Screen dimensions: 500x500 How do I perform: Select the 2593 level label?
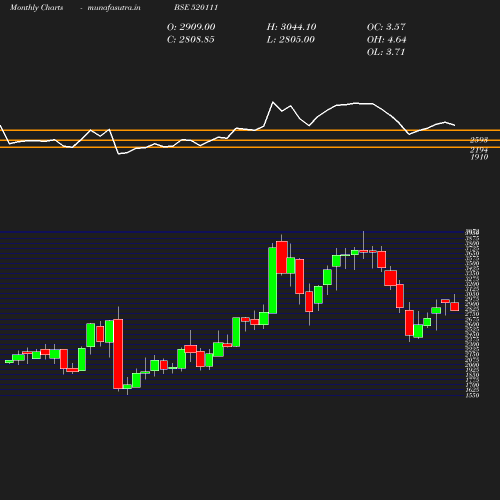(x=479, y=140)
